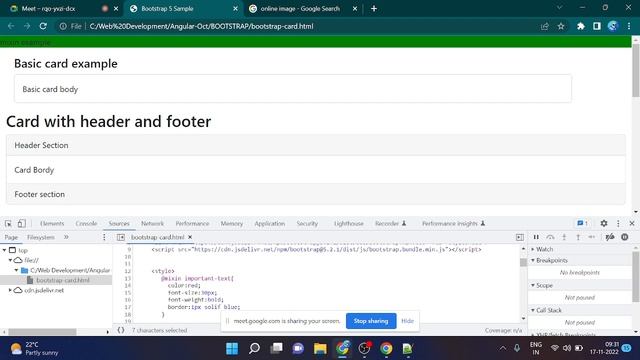640x360 pixels.
Task: Collapse the Scope section
Action: [x=533, y=285]
